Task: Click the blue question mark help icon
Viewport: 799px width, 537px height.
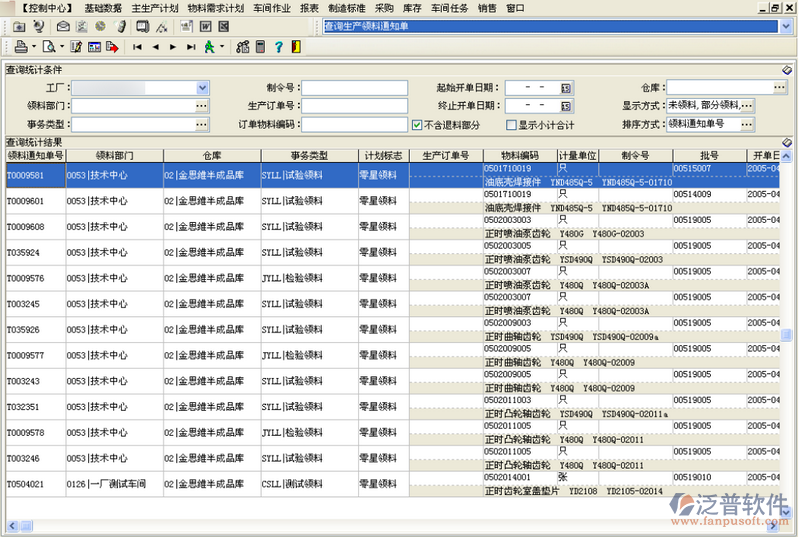Action: click(279, 47)
